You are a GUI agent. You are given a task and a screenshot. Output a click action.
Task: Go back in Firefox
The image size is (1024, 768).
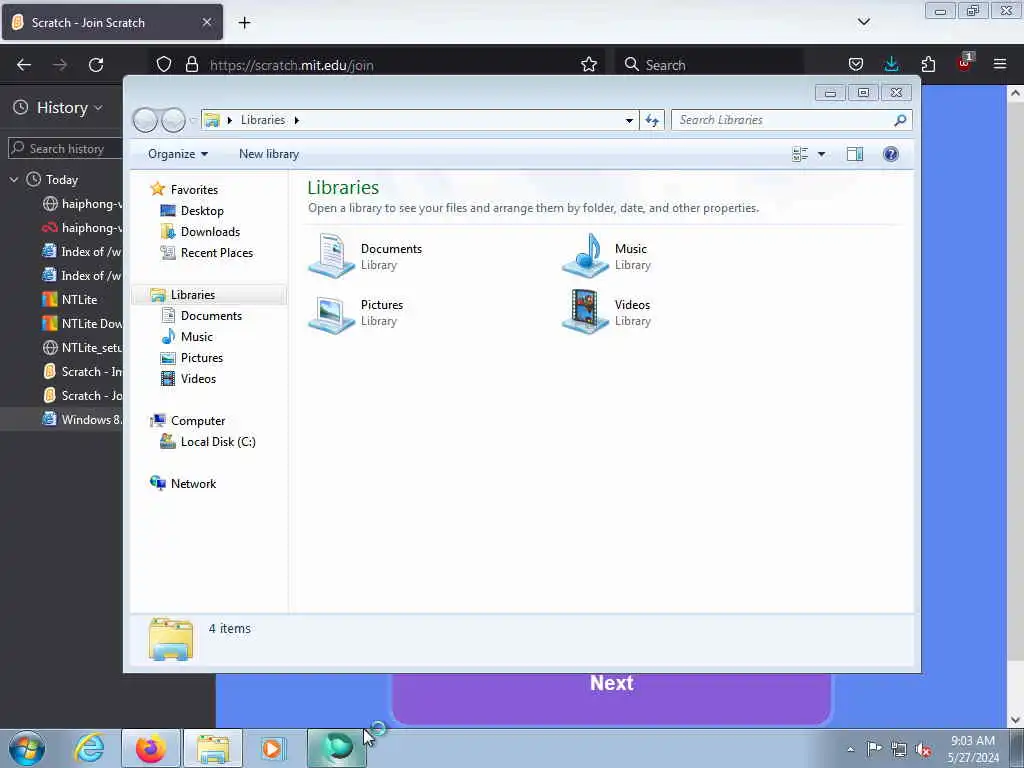[24, 65]
